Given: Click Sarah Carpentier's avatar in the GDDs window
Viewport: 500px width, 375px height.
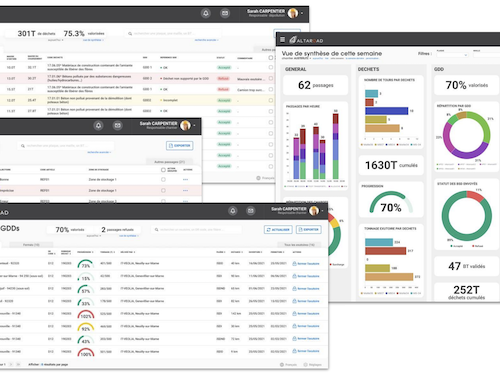Looking at the screenshot, I should pos(314,211).
